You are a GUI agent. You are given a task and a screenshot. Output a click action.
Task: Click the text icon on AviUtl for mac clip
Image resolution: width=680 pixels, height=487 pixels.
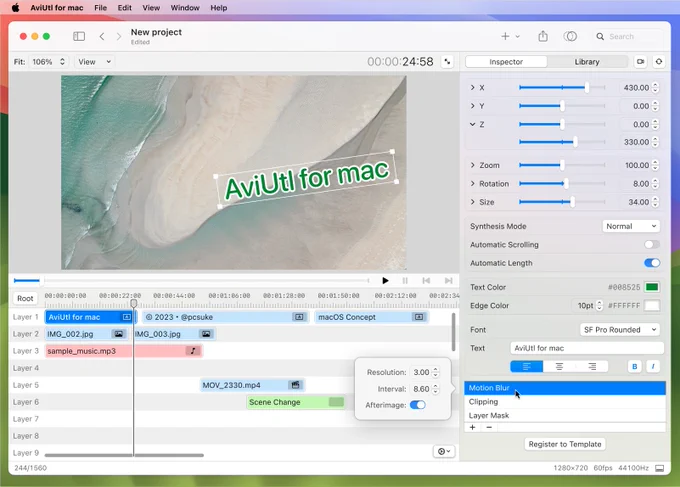click(127, 317)
